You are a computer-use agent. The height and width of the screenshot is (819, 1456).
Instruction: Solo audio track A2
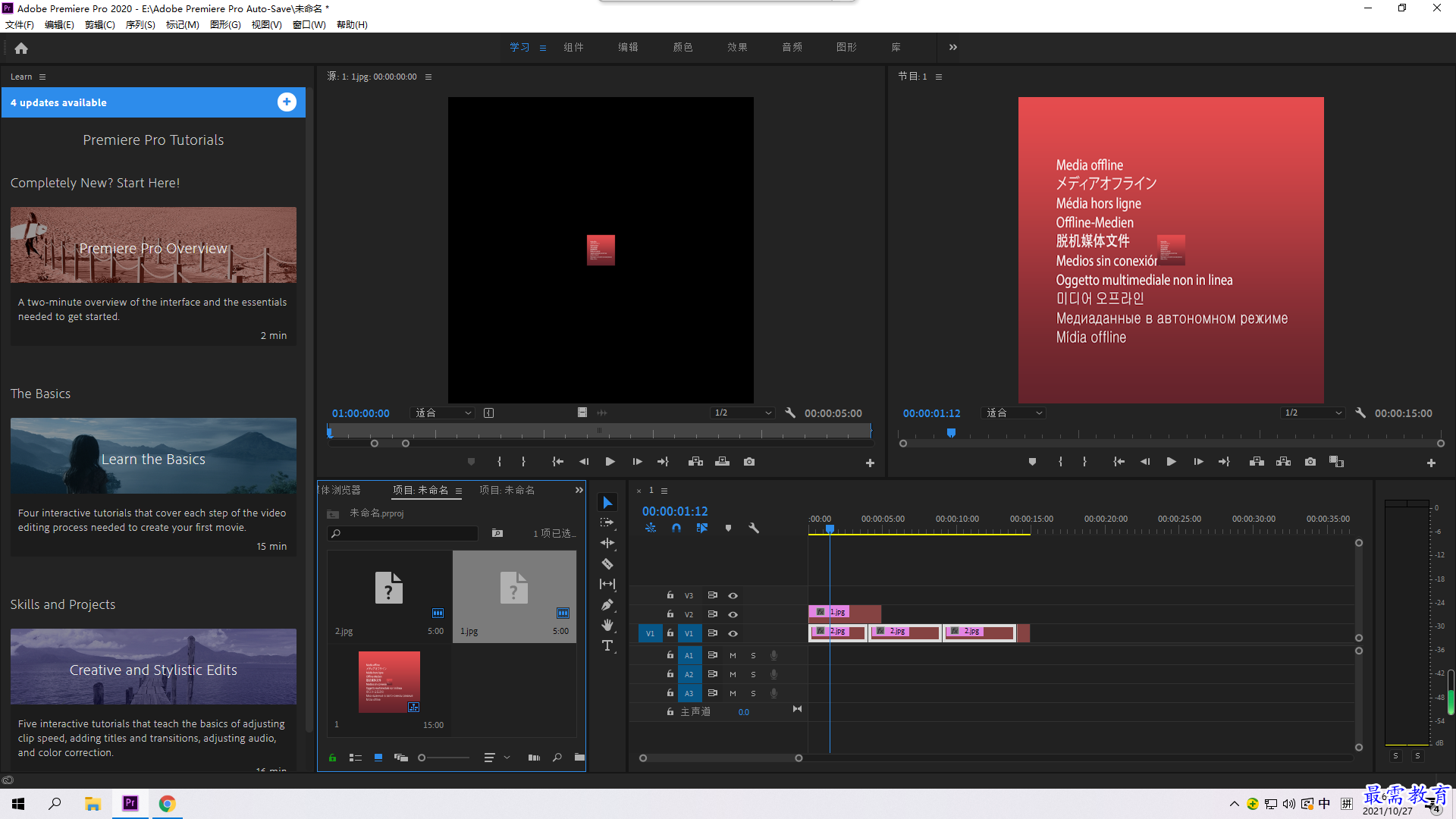pyautogui.click(x=753, y=674)
